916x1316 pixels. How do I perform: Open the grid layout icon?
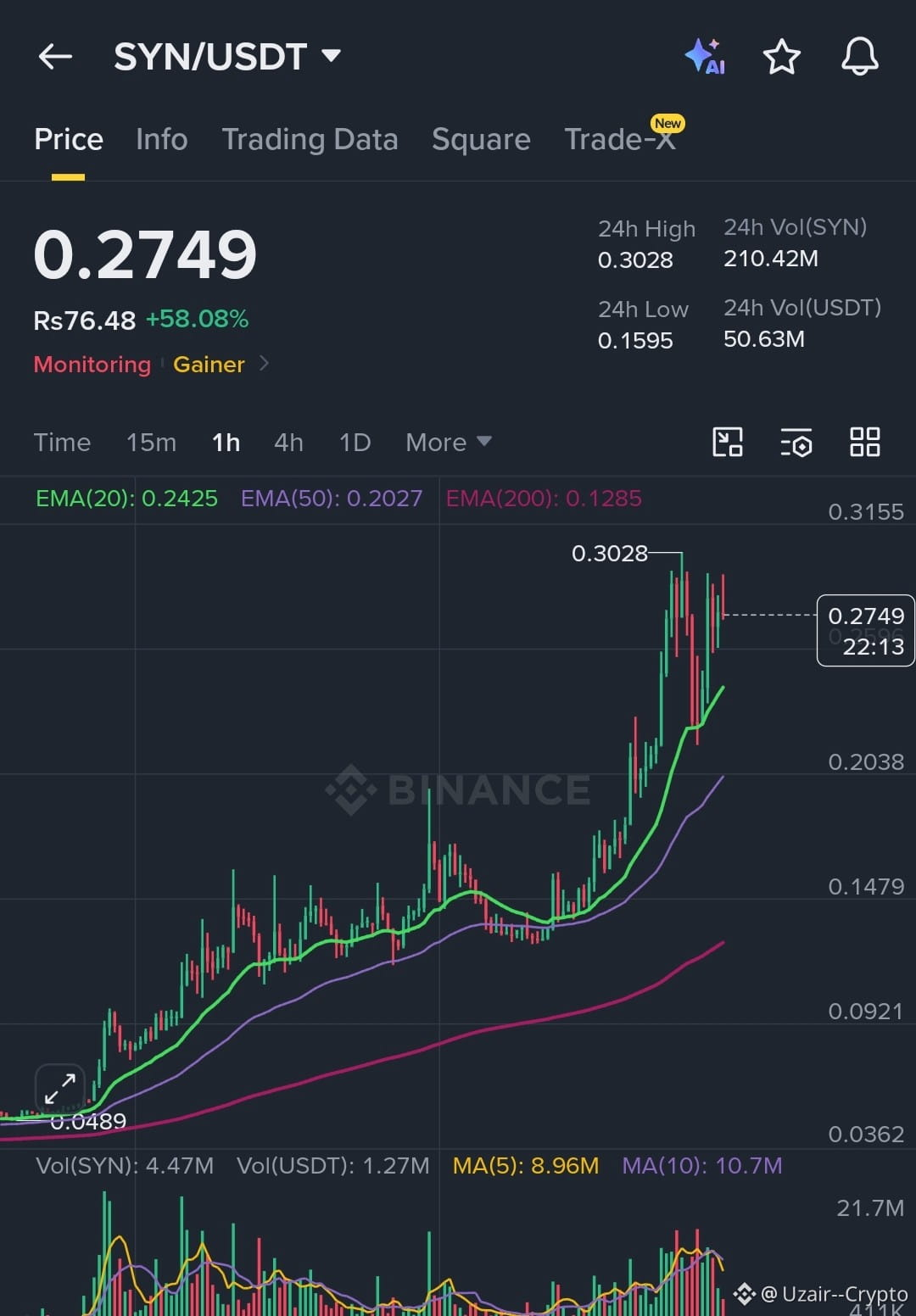click(864, 442)
